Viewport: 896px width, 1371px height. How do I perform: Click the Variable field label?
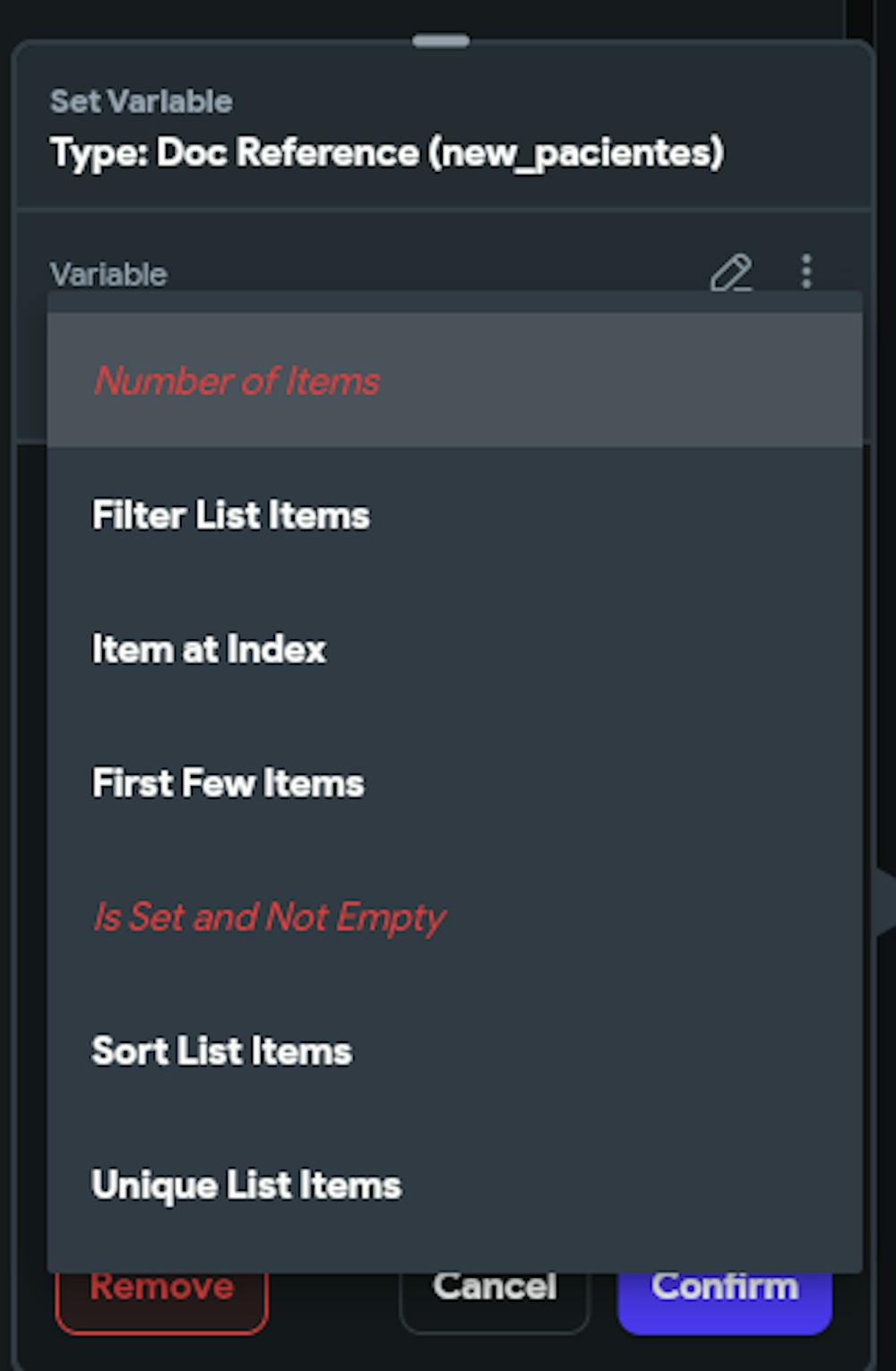108,274
